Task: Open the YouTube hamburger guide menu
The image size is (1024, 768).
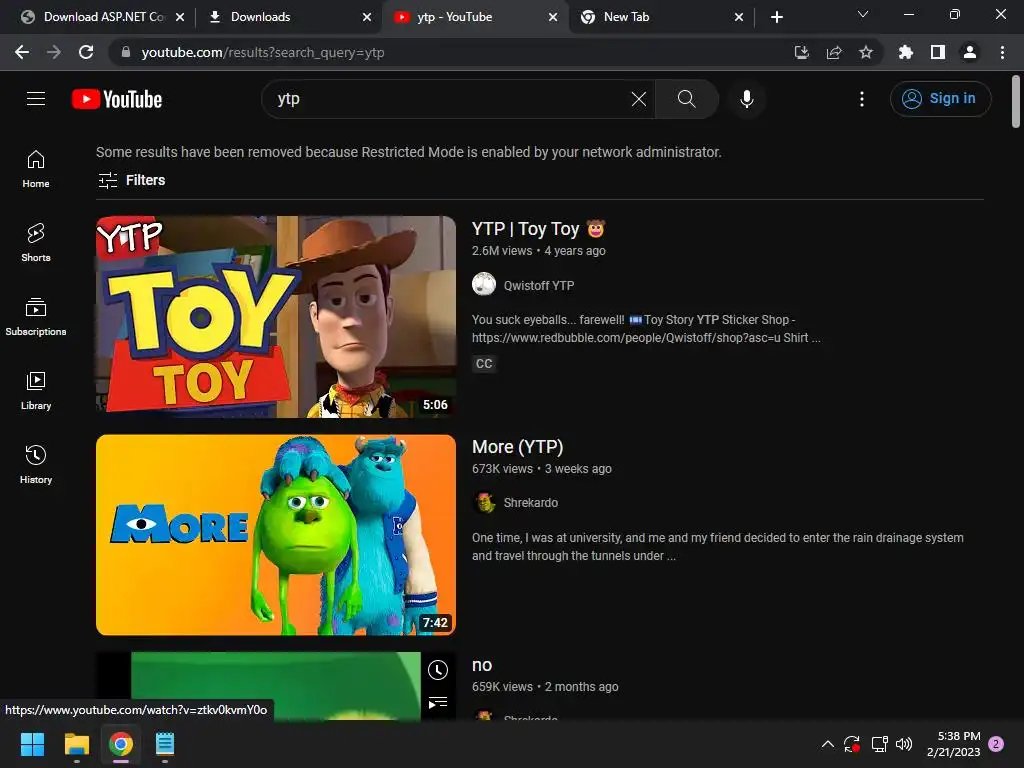Action: (36, 99)
